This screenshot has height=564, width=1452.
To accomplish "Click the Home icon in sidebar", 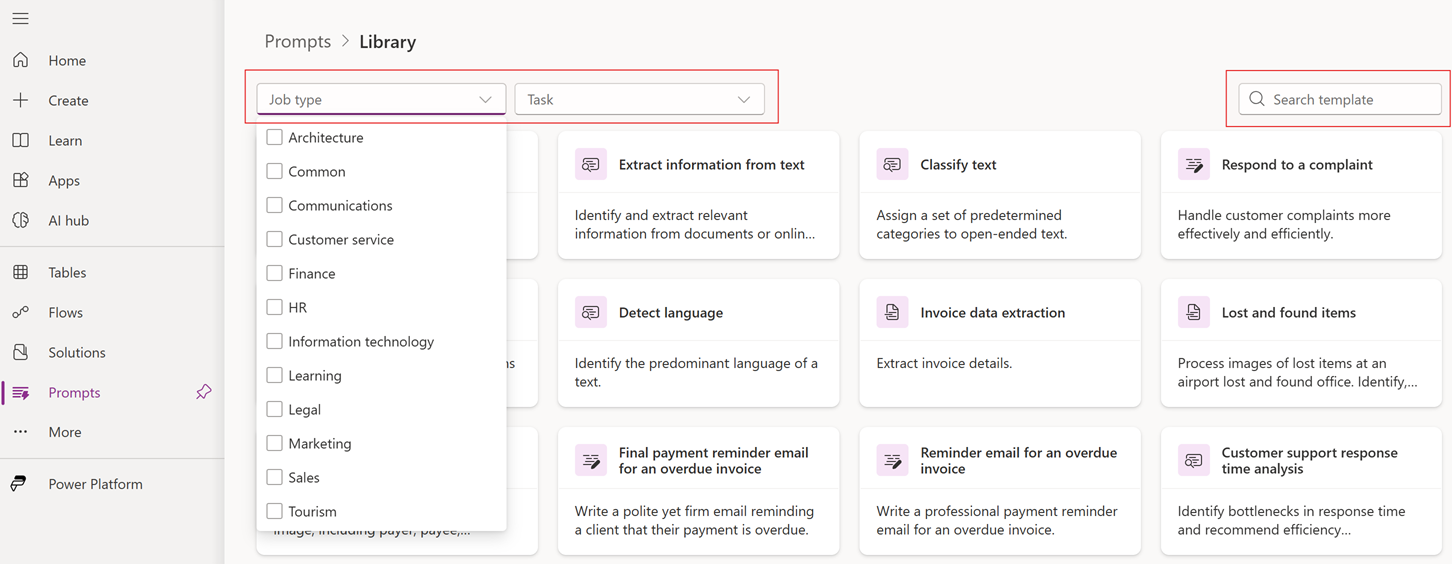I will tap(21, 60).
